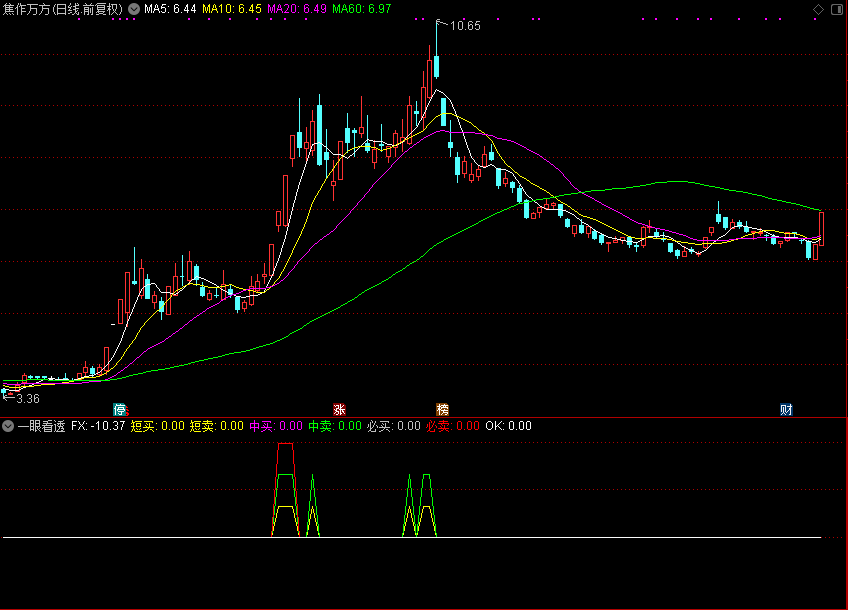Image resolution: width=848 pixels, height=610 pixels.
Task: Select the MA5 moving average label
Action: click(x=170, y=9)
